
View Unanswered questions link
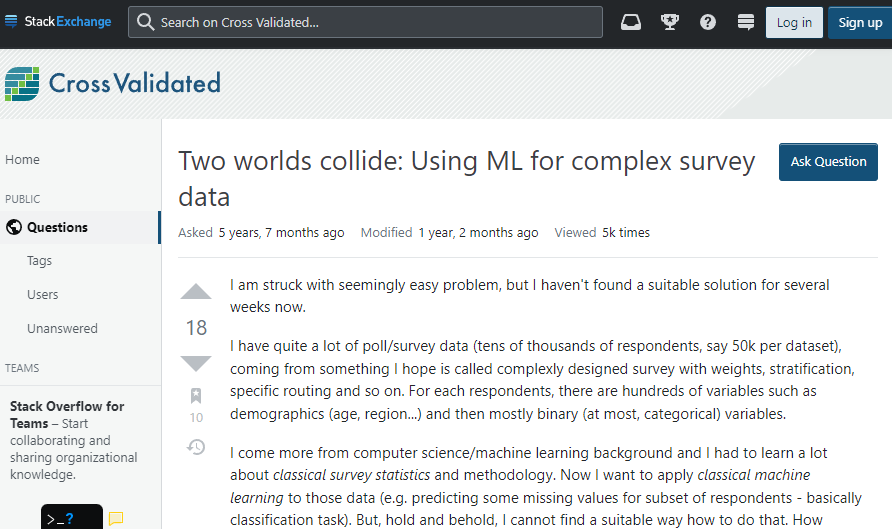[x=63, y=329]
